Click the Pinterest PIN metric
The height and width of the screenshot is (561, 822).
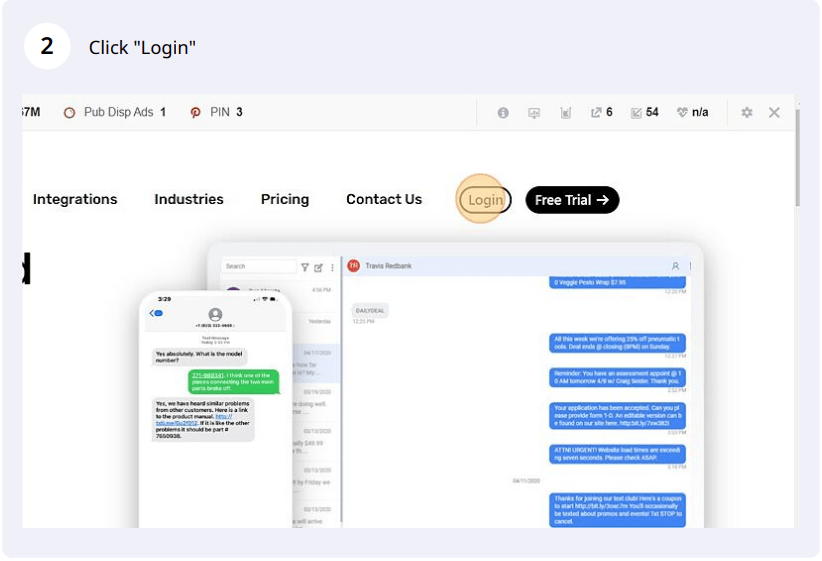coord(216,112)
